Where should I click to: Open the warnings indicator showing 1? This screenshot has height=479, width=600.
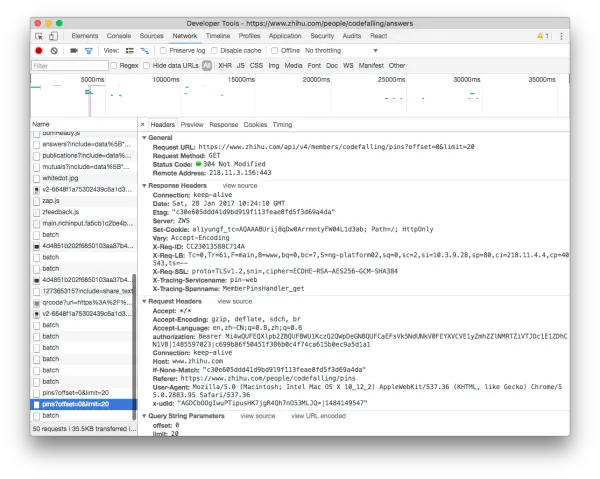pos(543,36)
